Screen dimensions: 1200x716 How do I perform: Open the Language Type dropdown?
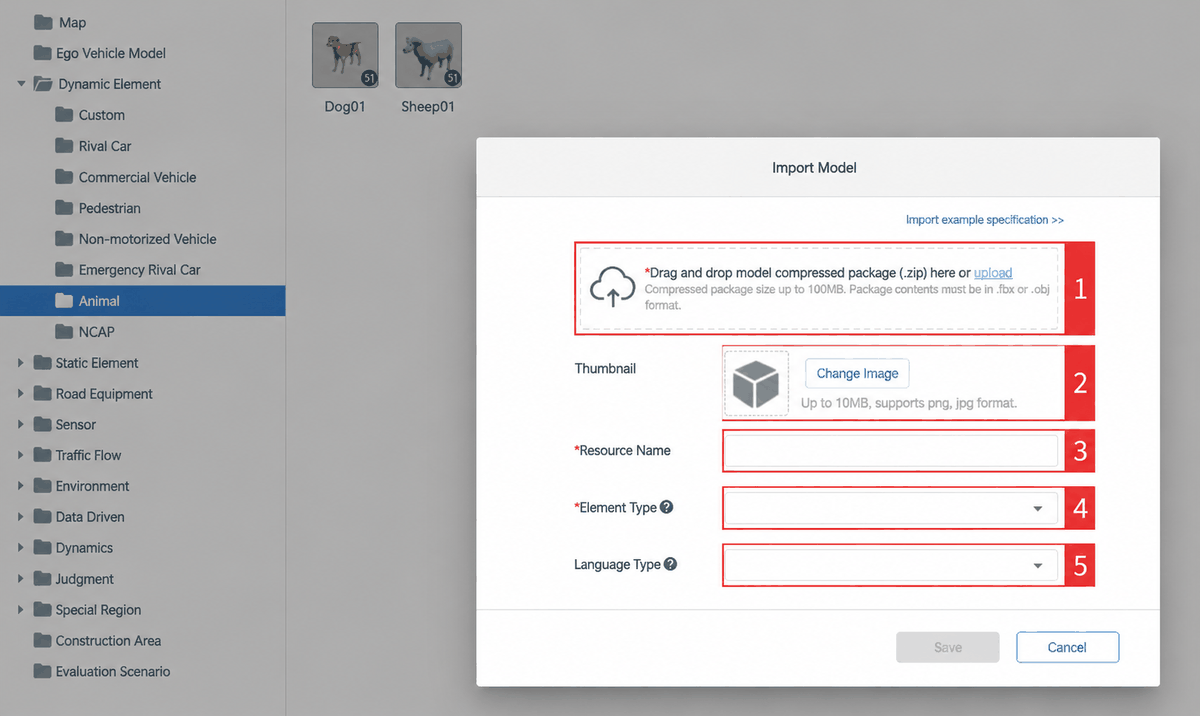[891, 565]
